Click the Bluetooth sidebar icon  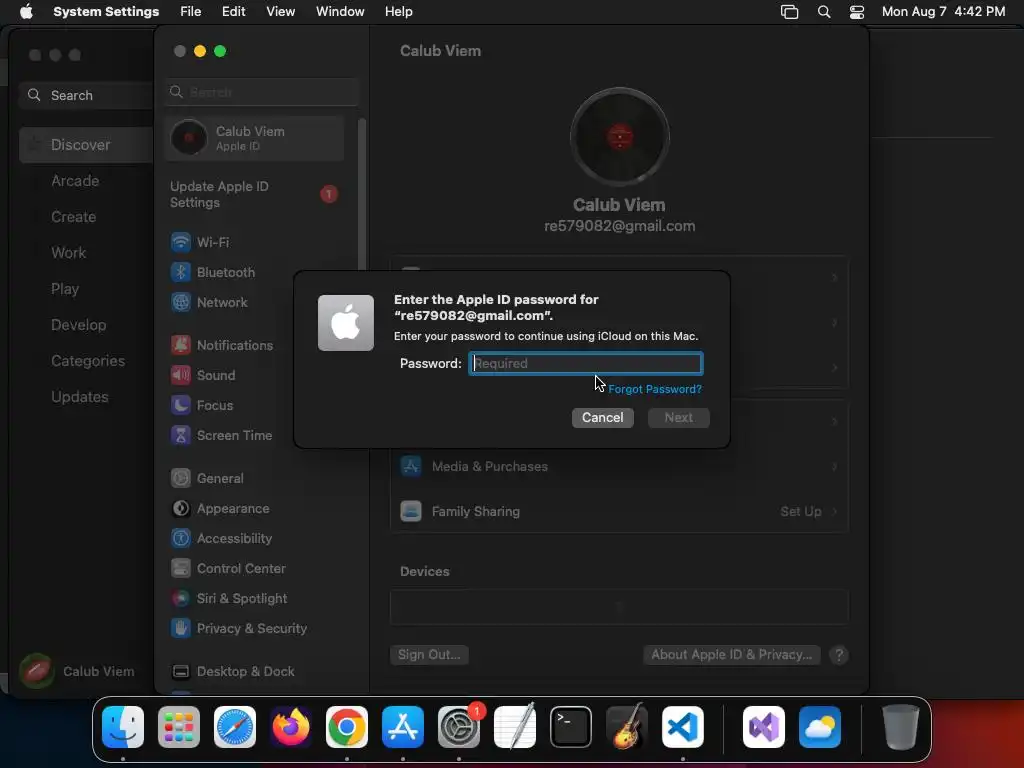(x=180, y=272)
